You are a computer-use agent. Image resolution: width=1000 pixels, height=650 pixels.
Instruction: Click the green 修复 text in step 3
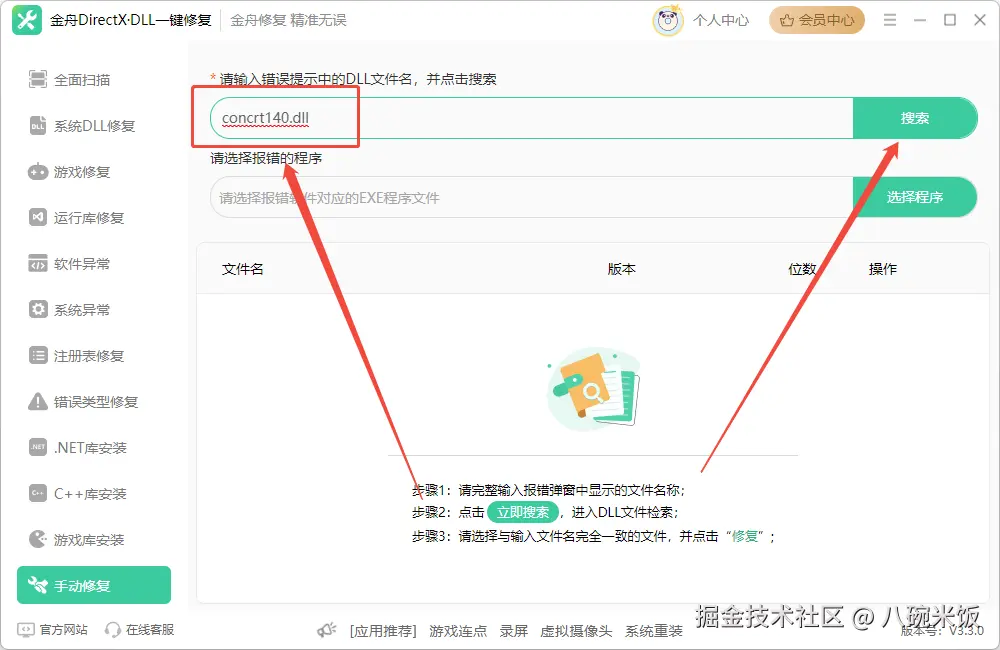pyautogui.click(x=744, y=536)
